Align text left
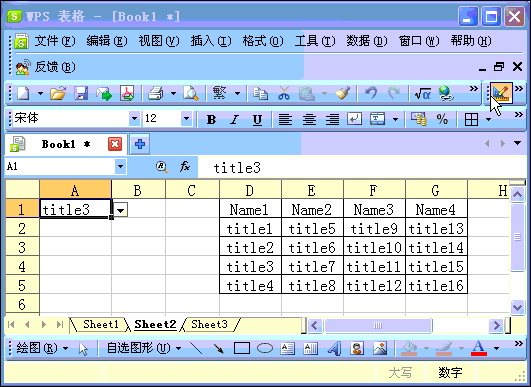 (285, 119)
